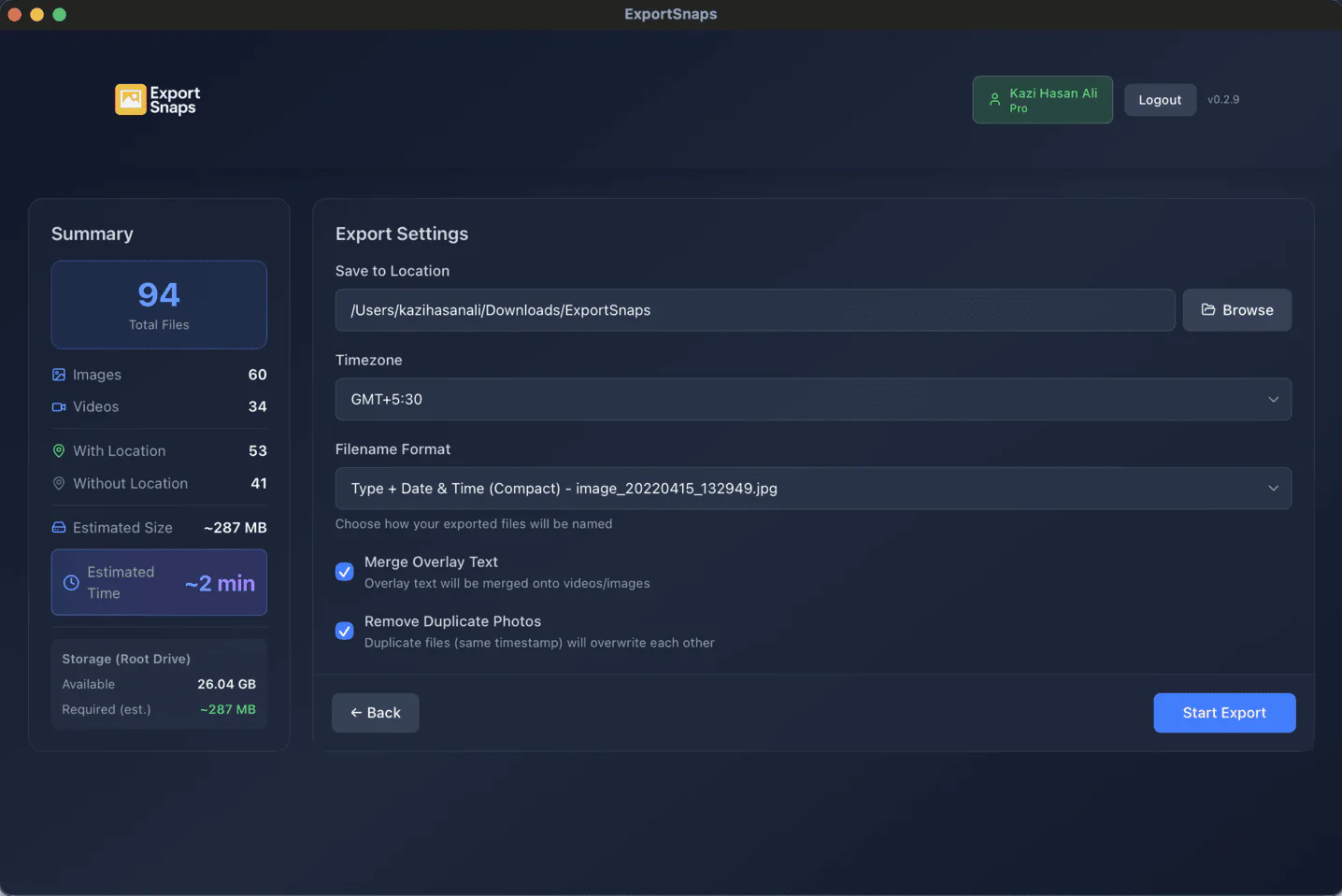The image size is (1342, 896).
Task: Click the Estimated Size drive icon
Action: click(57, 527)
